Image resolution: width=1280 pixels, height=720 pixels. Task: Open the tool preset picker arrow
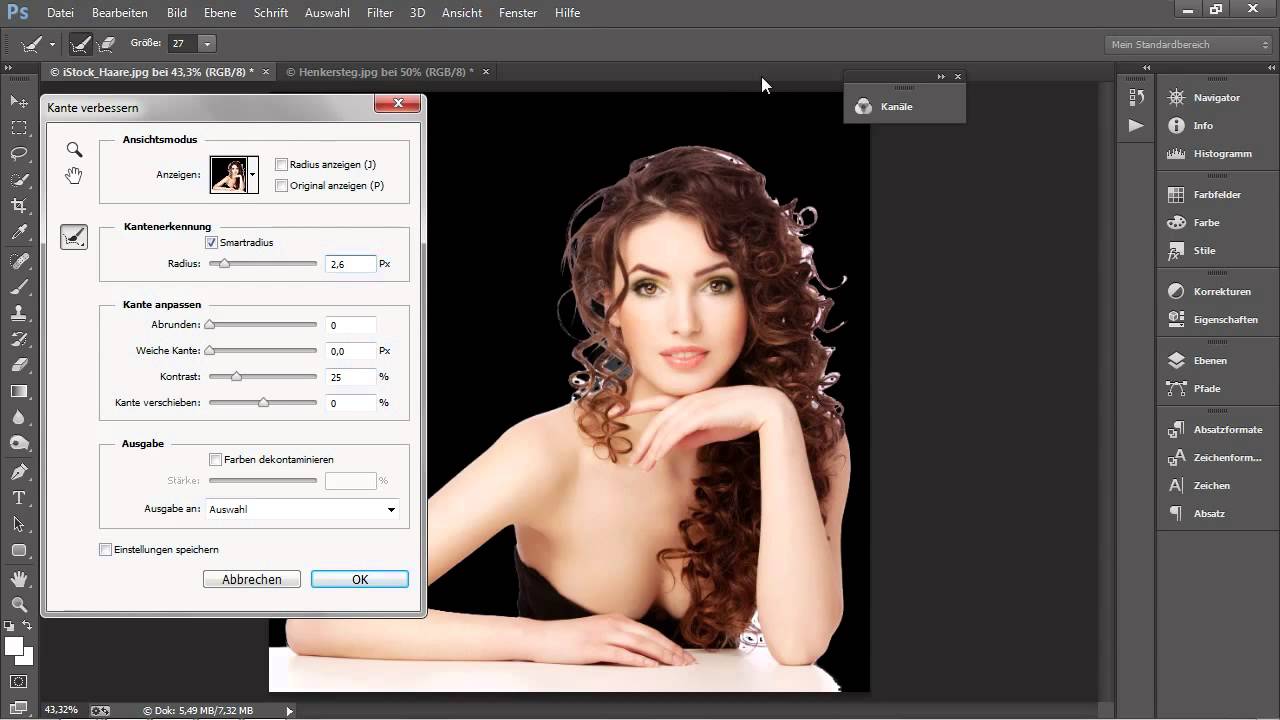click(x=52, y=44)
